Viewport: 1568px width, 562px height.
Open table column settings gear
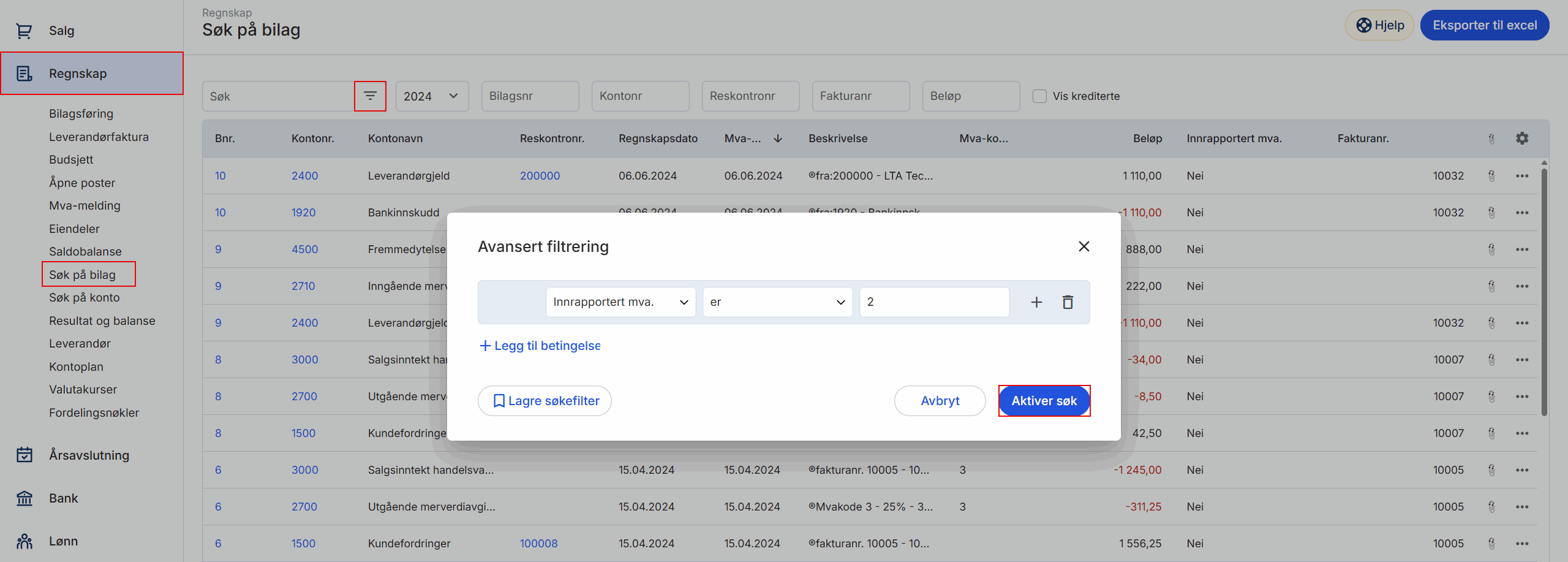(1522, 139)
